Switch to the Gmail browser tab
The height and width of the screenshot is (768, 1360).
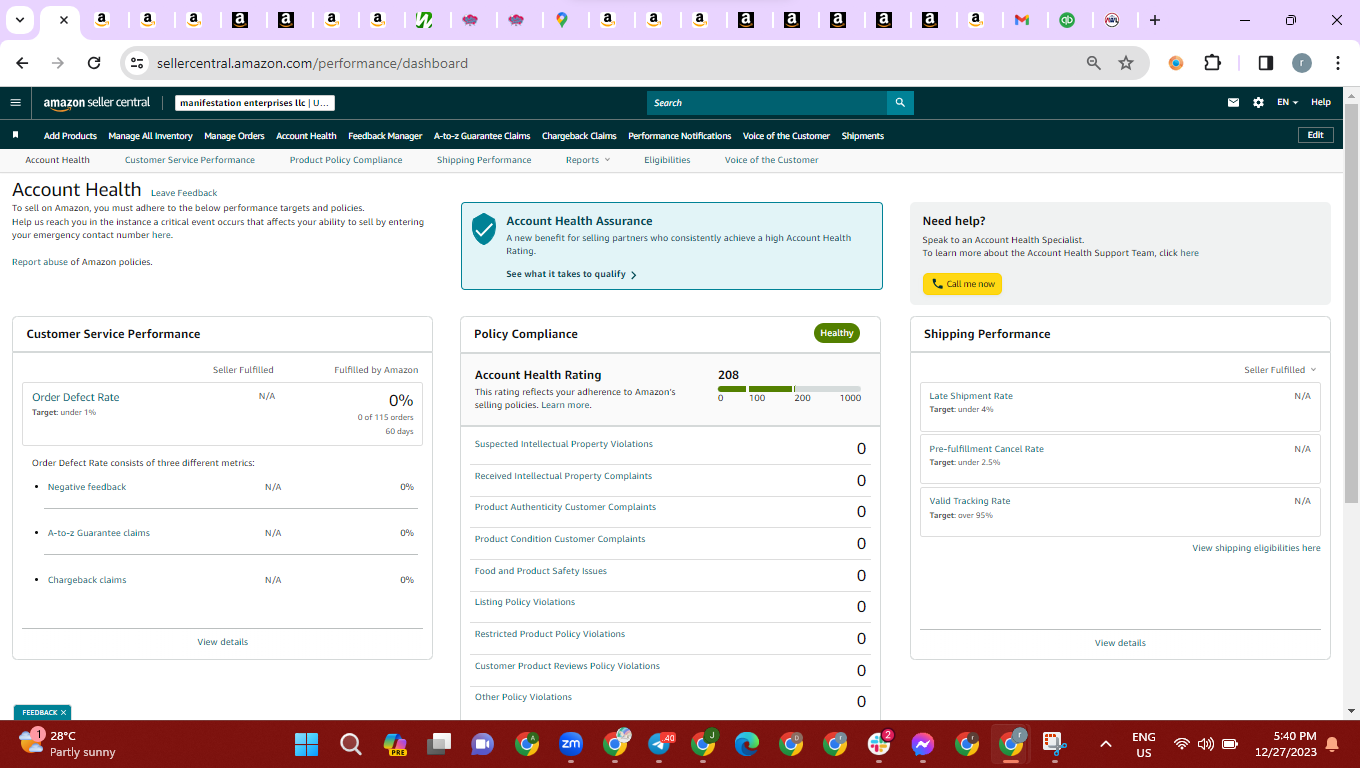1021,20
